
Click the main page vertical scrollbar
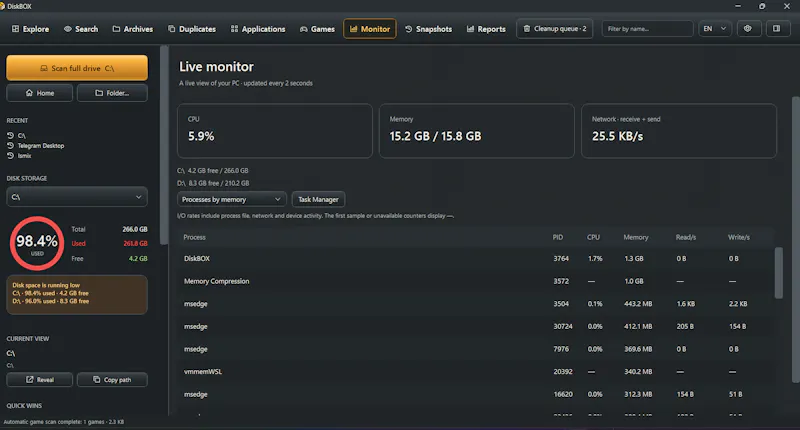coord(795,240)
